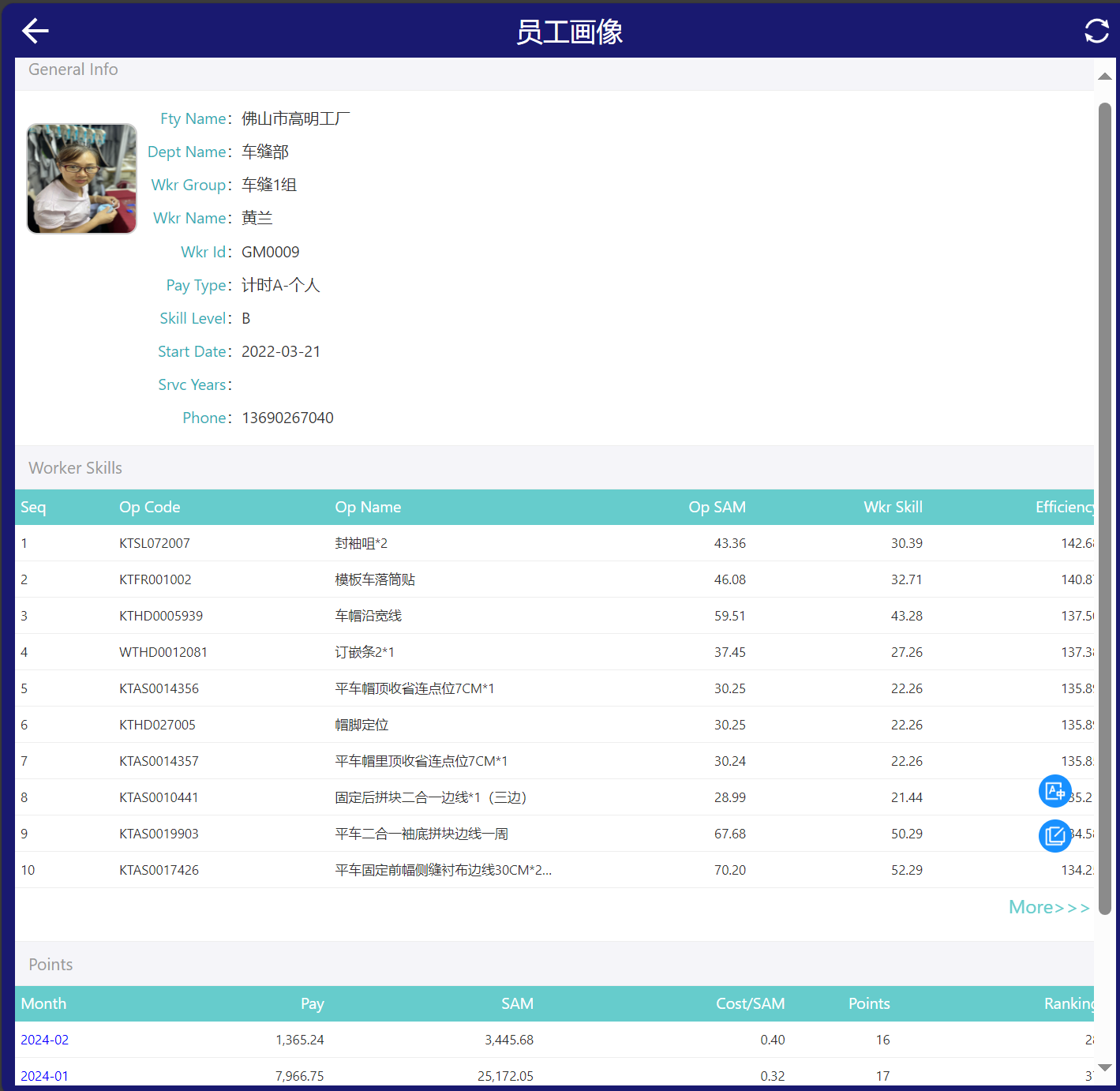Open the 2024-02 month link
Viewport: 1120px width, 1091px height.
pos(45,1040)
